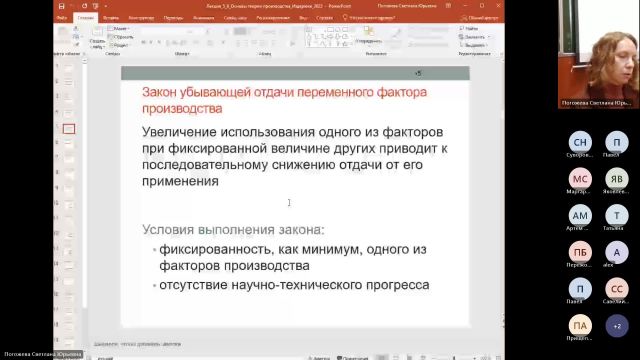
Task: Toggle the Примечания comments button in status bar
Action: [x=353, y=358]
